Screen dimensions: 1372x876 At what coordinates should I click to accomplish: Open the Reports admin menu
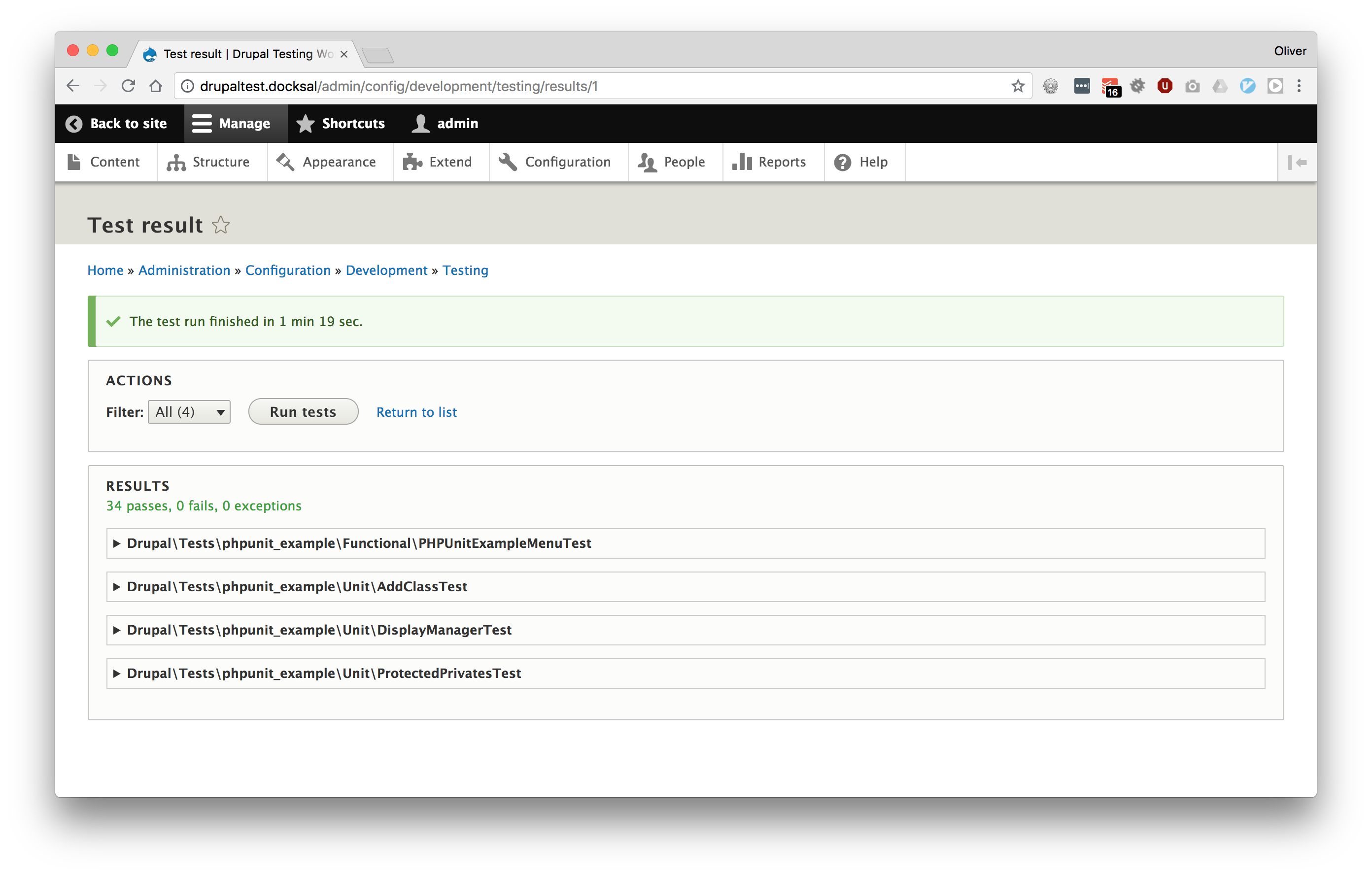point(769,162)
